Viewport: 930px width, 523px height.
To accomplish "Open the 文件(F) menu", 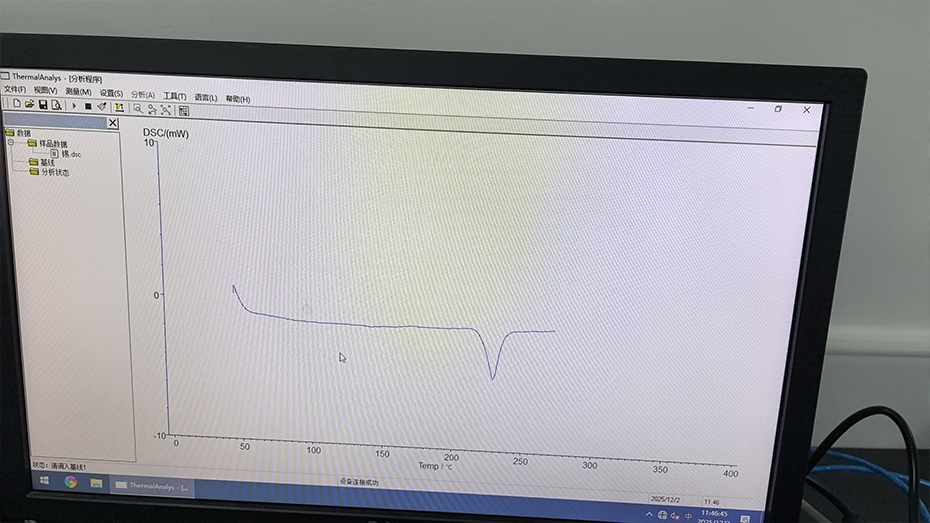I will pos(14,90).
